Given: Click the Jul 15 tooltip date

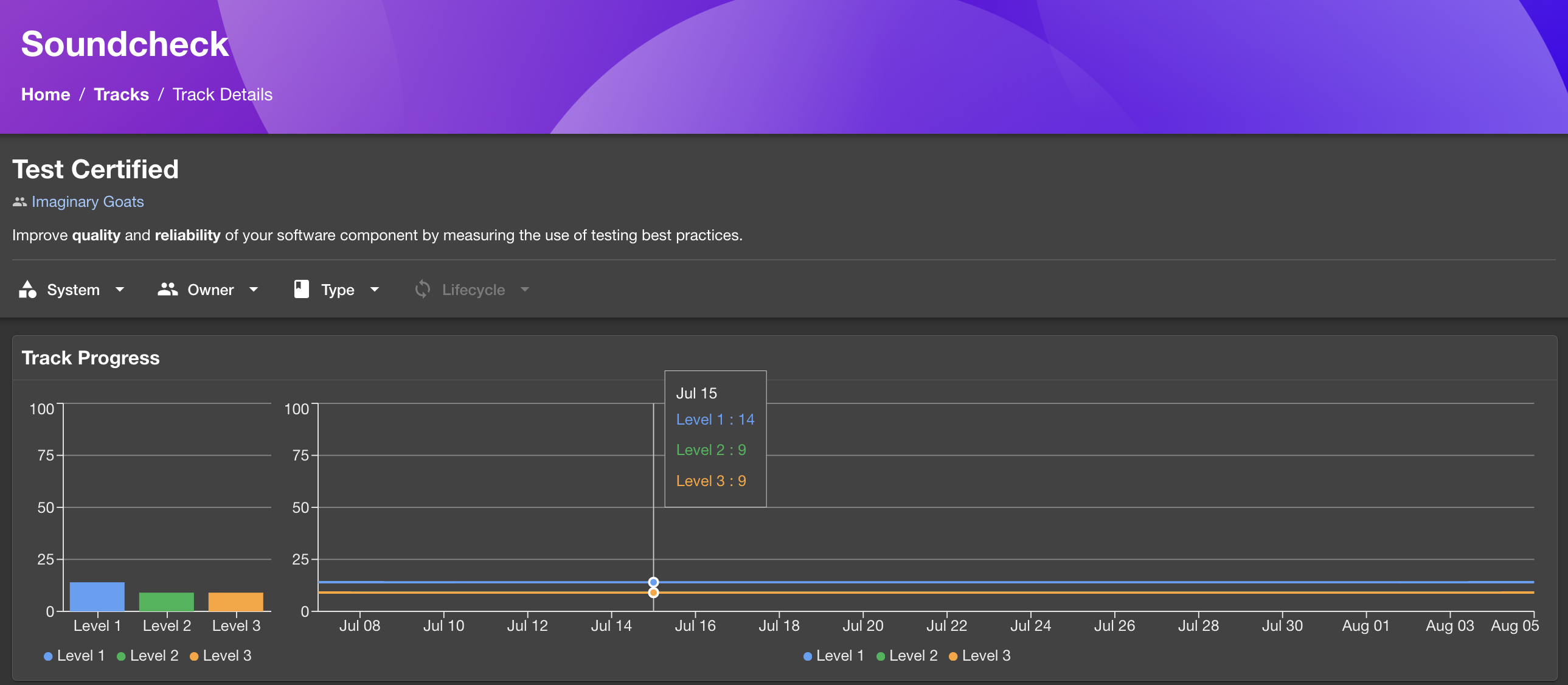Looking at the screenshot, I should click(696, 394).
